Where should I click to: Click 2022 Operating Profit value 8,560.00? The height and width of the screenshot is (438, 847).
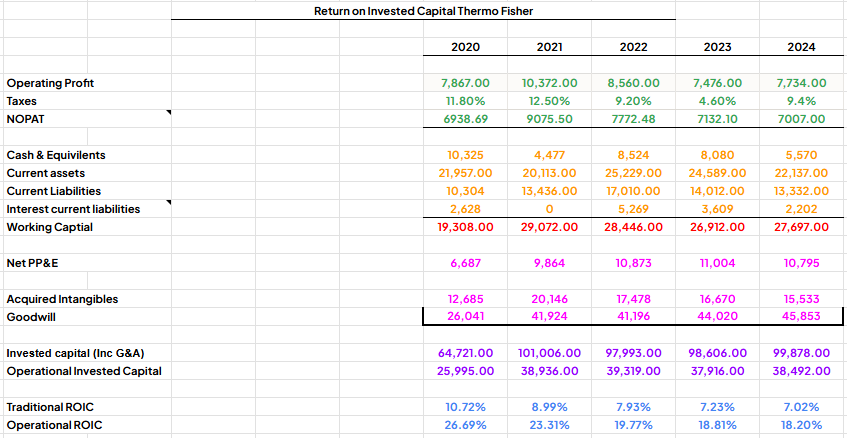point(634,83)
